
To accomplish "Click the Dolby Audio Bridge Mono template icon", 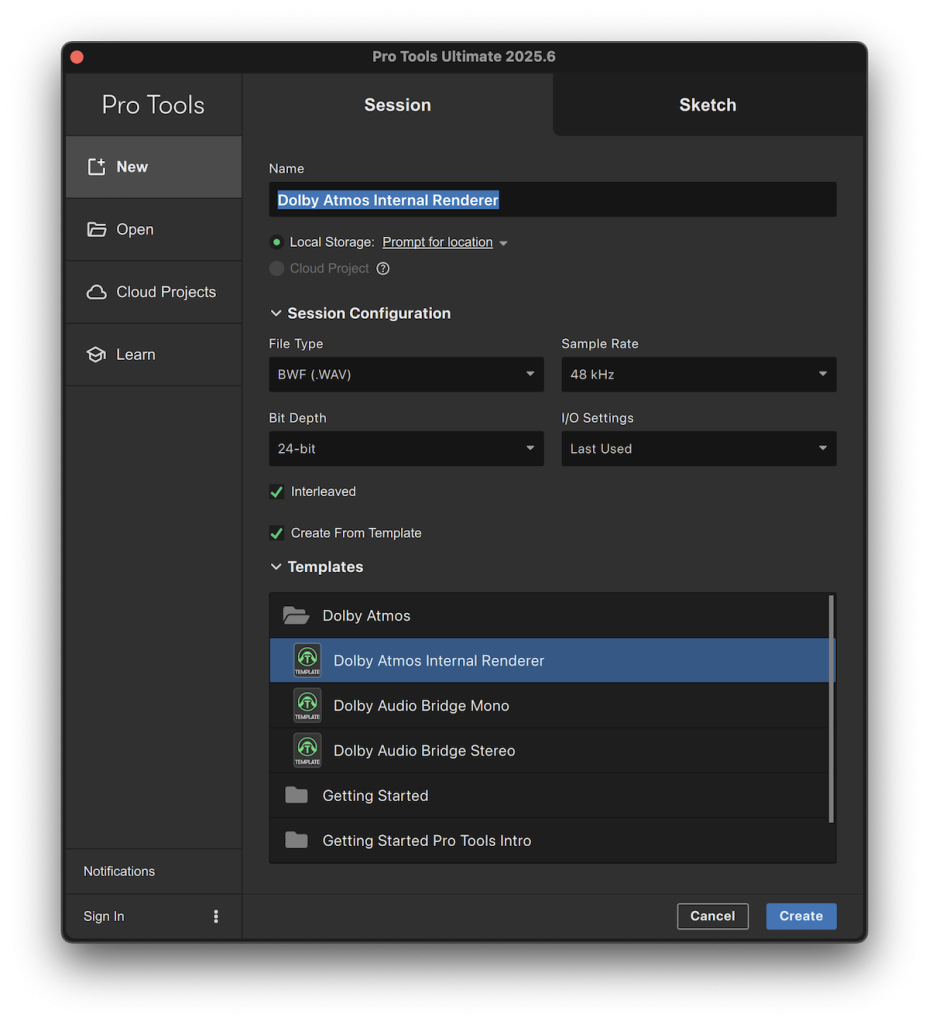I will coord(307,706).
